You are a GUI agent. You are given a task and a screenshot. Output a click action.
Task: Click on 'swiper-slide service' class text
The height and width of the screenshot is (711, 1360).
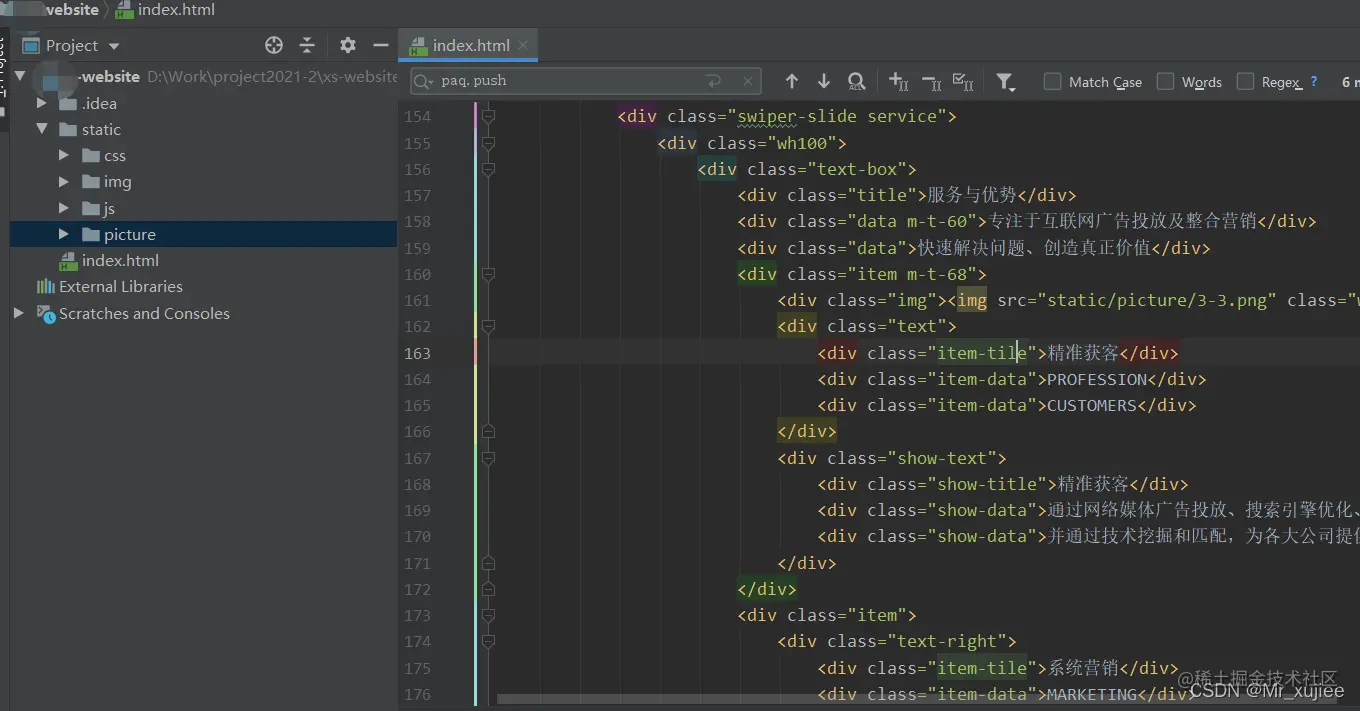click(837, 116)
